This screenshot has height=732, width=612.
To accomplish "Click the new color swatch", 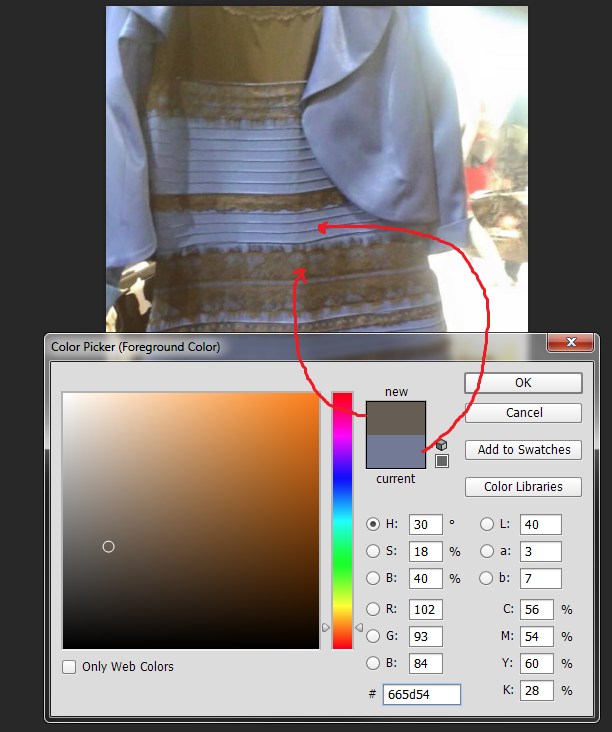I will pyautogui.click(x=396, y=418).
